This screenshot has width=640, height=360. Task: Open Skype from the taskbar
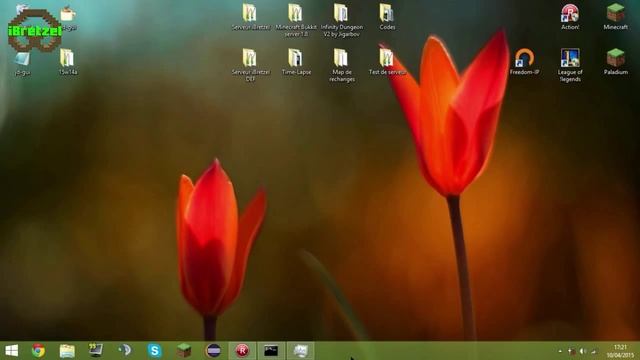coord(155,351)
